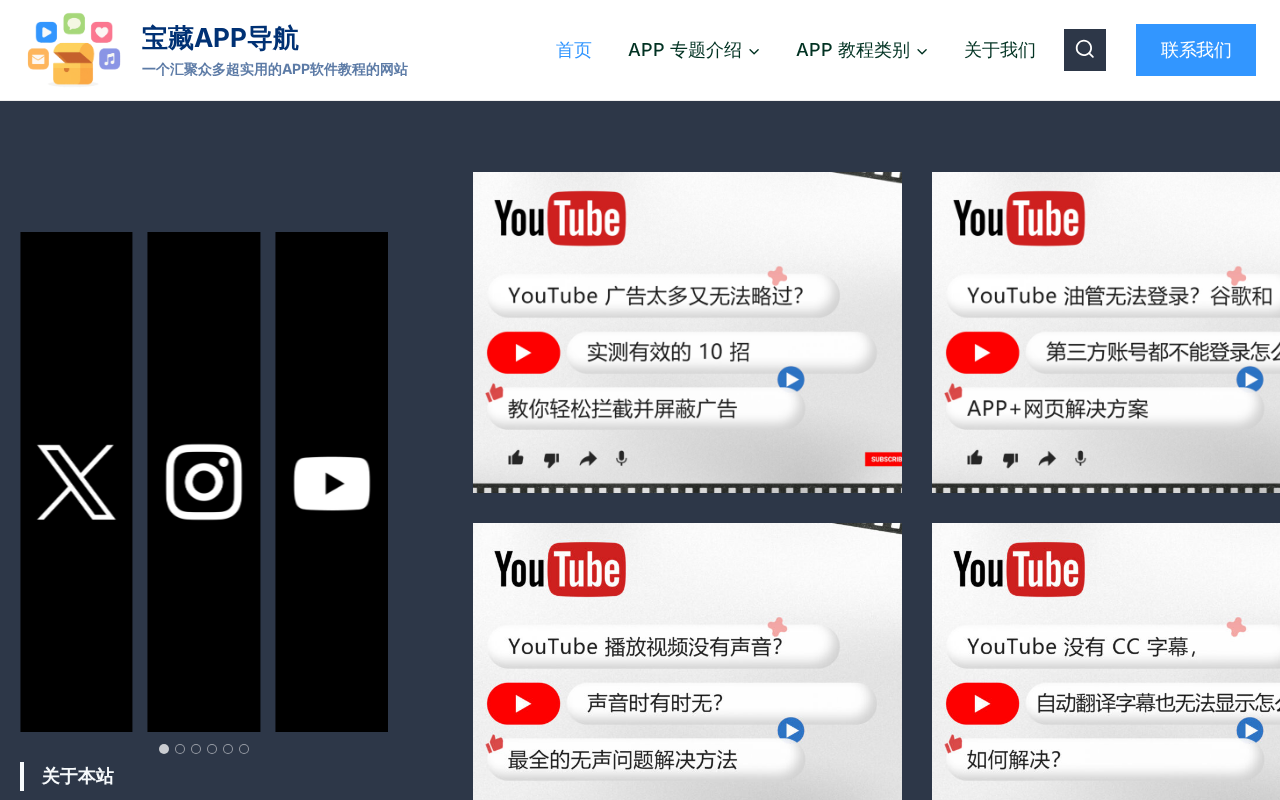The image size is (1280, 800).
Task: Open the YouTube 播放视频没有声音 article thumbnail
Action: [x=687, y=661]
